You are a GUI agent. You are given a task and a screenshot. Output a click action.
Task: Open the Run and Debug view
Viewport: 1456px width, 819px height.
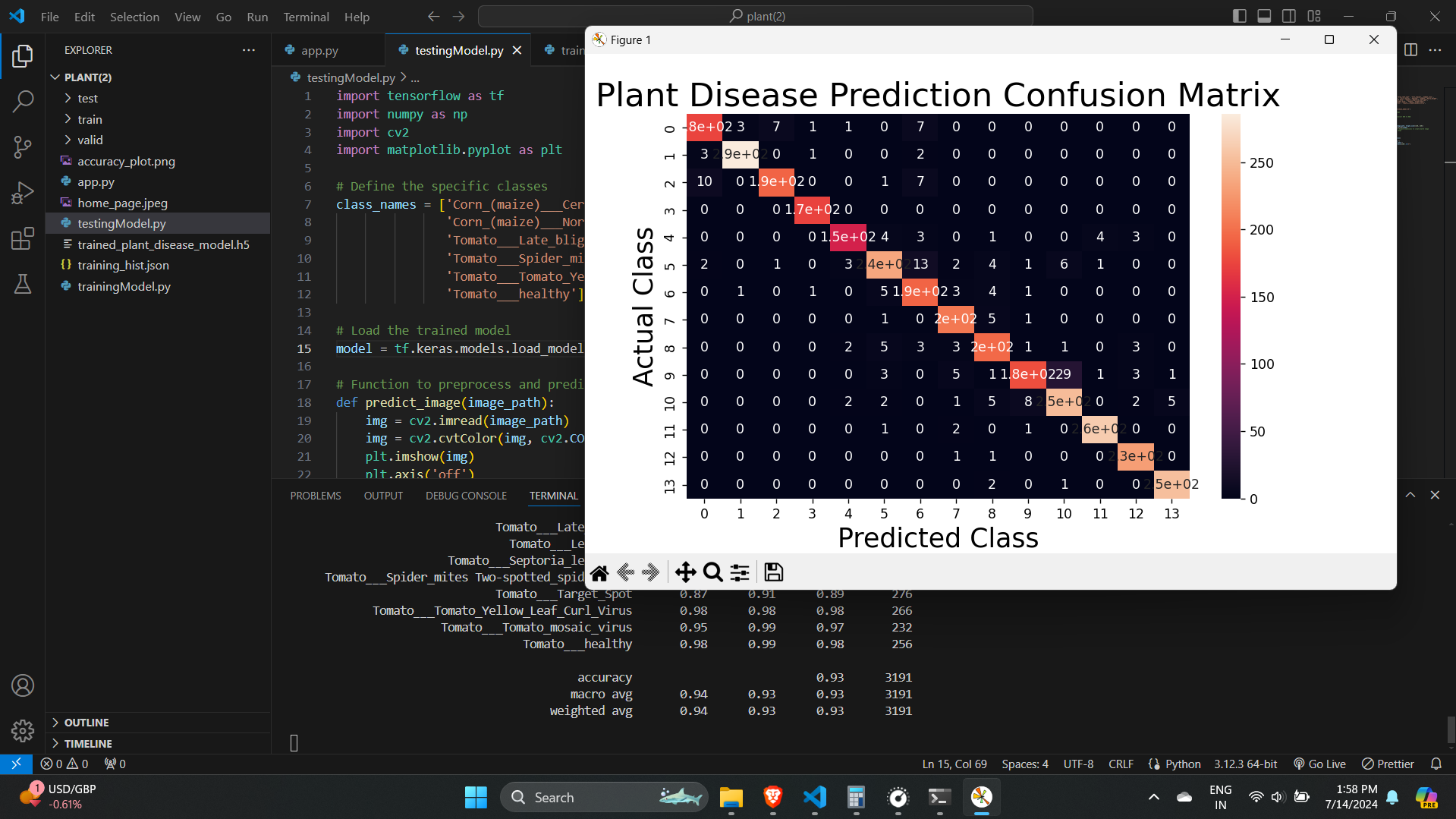(x=23, y=193)
